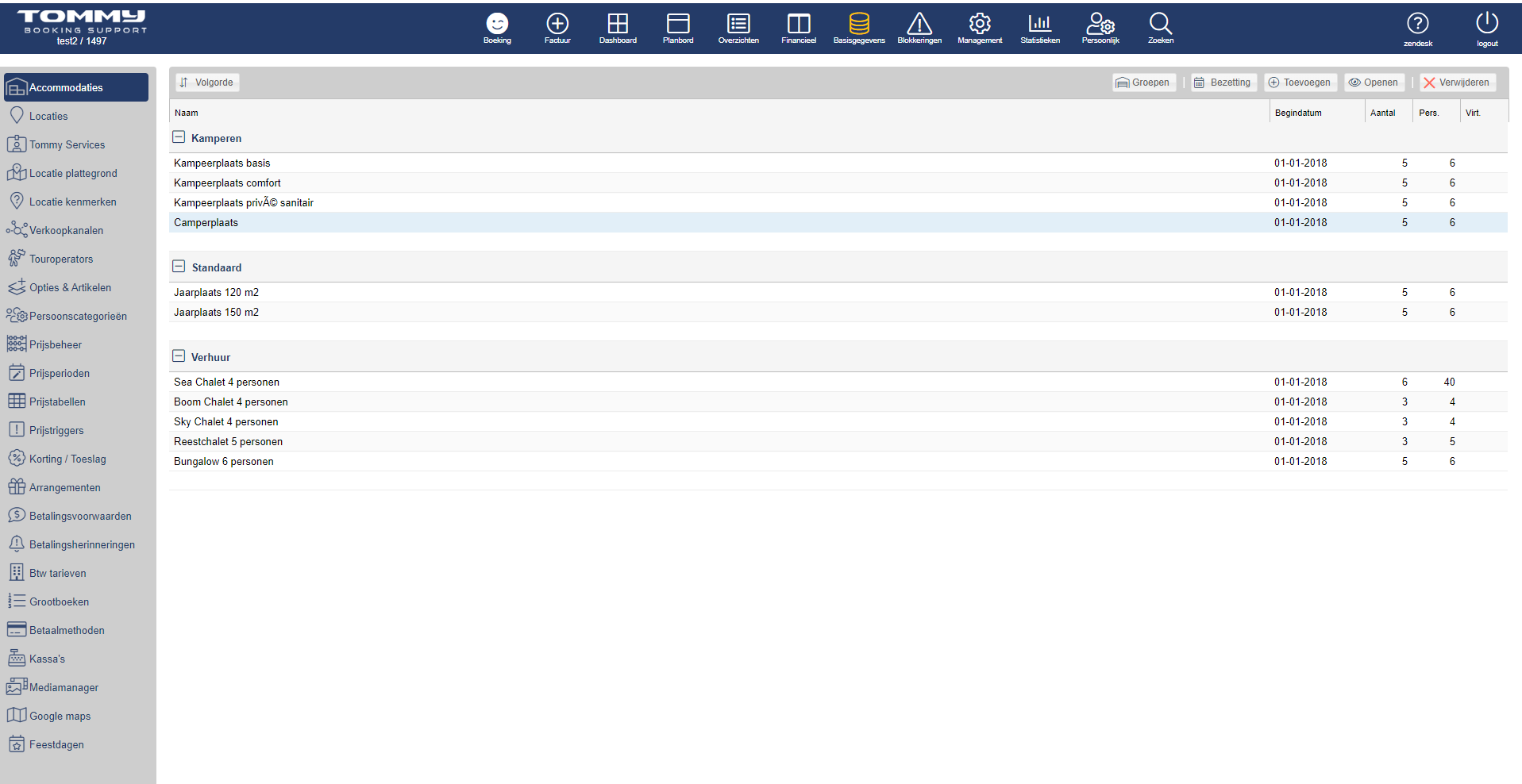This screenshot has width=1522, height=784.
Task: Click the Groepen button
Action: tap(1143, 83)
